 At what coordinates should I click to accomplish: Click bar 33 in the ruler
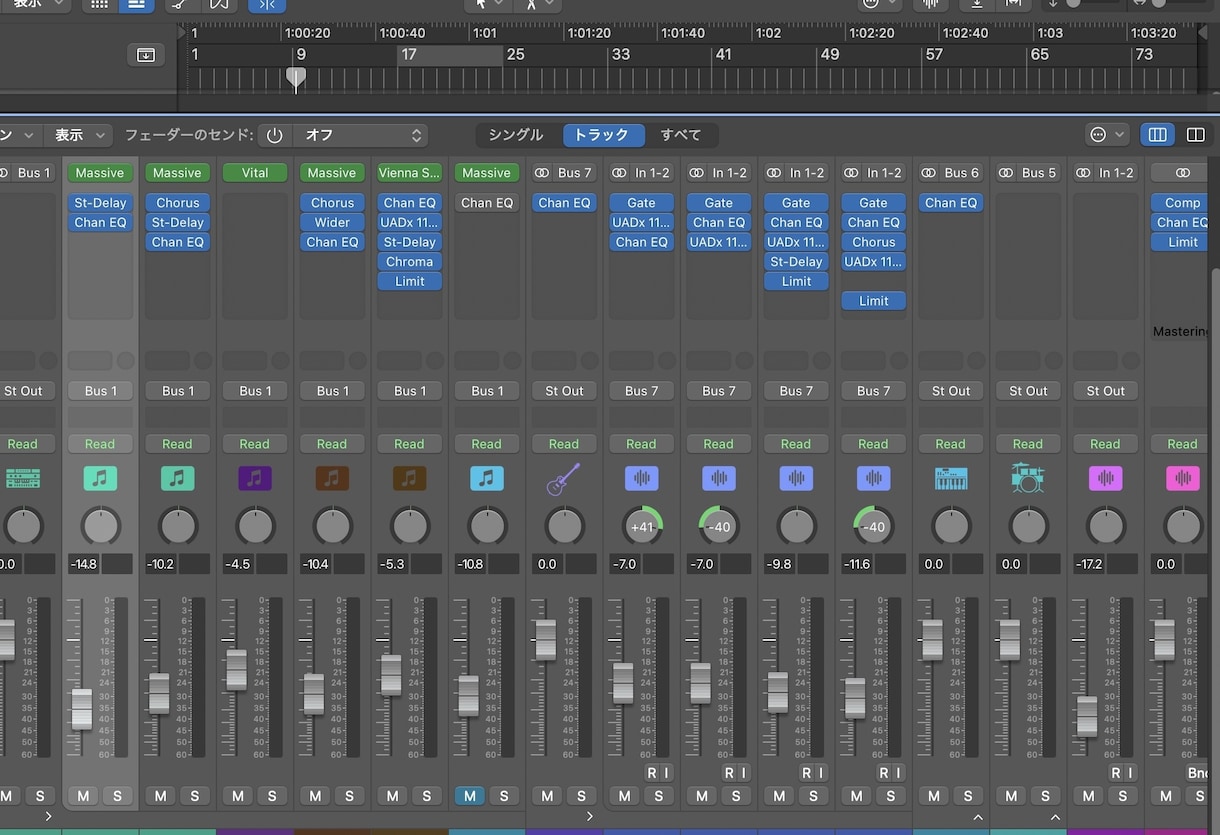coord(621,55)
